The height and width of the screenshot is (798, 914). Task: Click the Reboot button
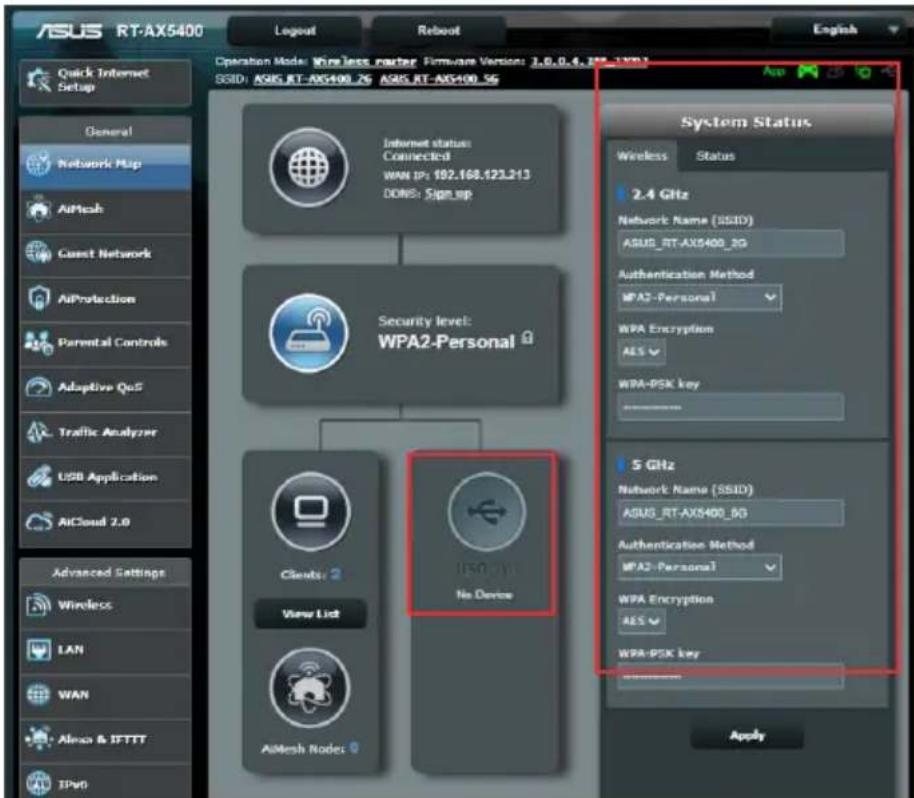click(438, 30)
